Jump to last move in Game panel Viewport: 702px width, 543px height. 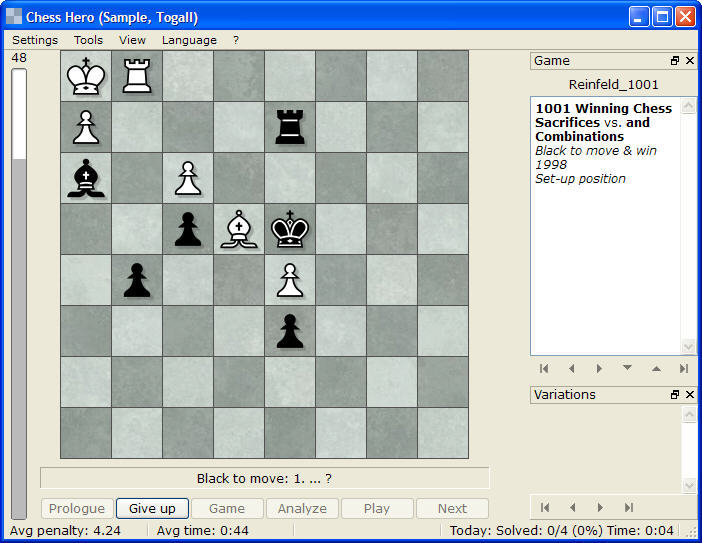684,368
